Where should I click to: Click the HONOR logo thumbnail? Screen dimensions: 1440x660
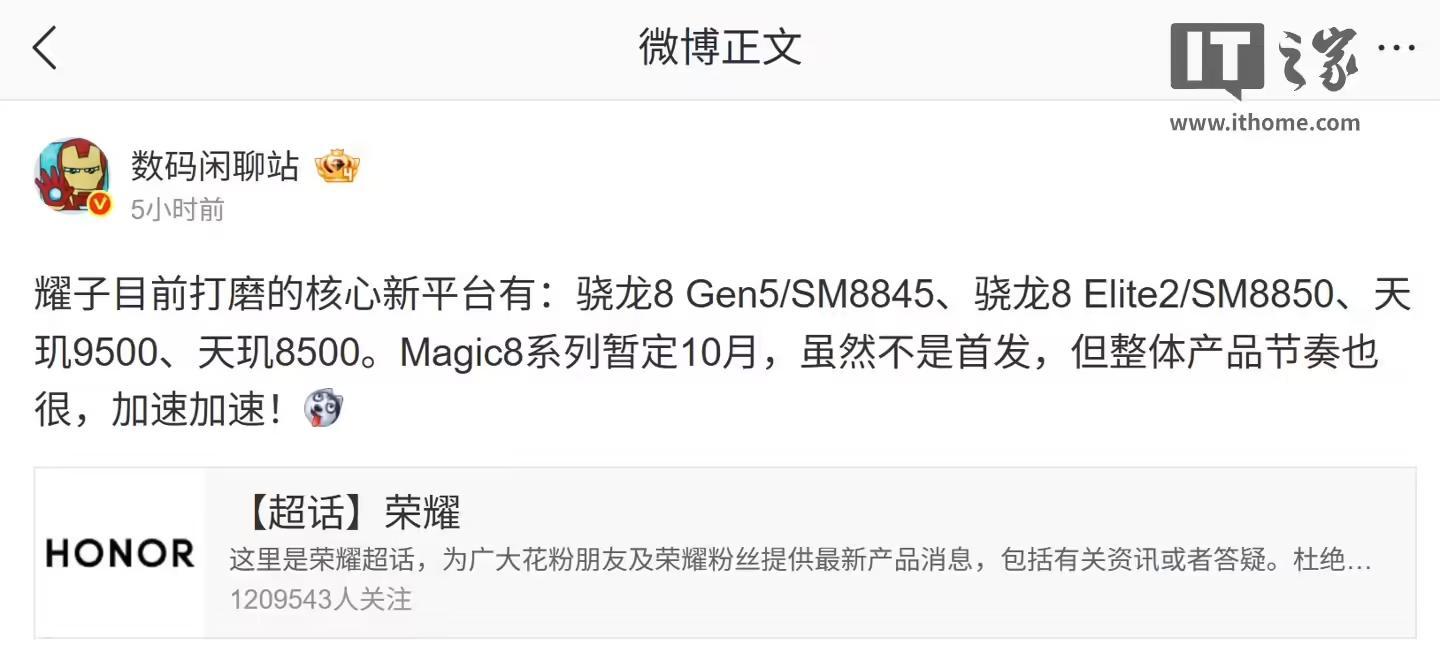tap(120, 553)
